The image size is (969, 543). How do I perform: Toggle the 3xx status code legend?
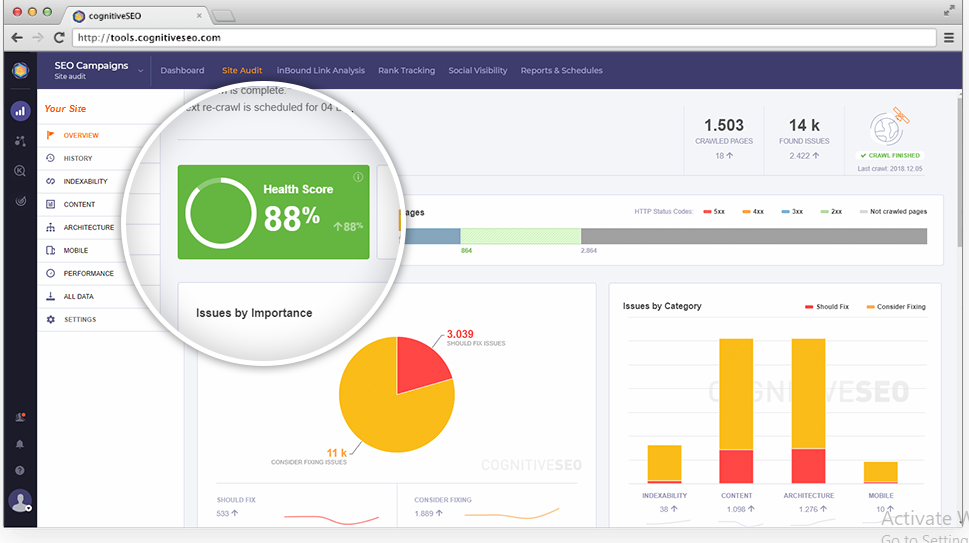tap(792, 211)
